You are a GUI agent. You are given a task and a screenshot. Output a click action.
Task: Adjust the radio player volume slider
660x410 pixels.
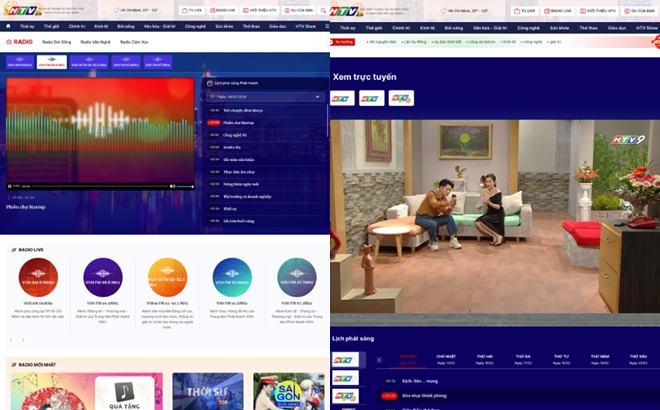tap(185, 186)
